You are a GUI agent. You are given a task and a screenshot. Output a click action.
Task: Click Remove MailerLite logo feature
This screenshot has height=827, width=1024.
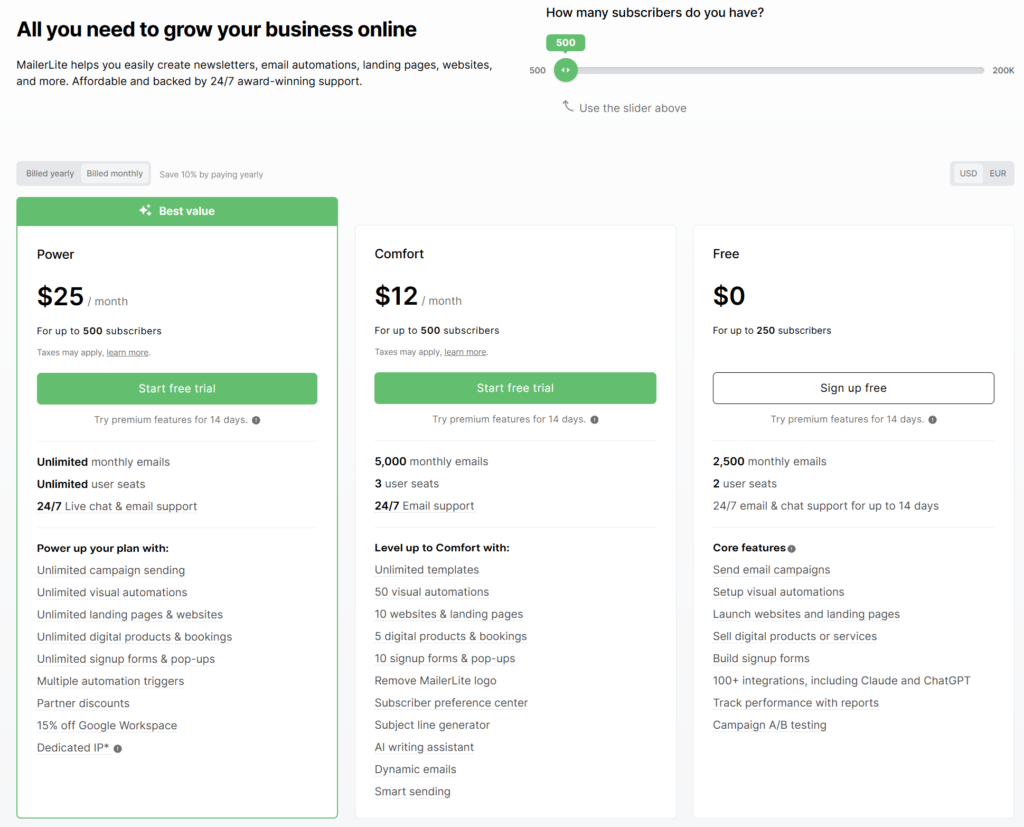point(436,681)
